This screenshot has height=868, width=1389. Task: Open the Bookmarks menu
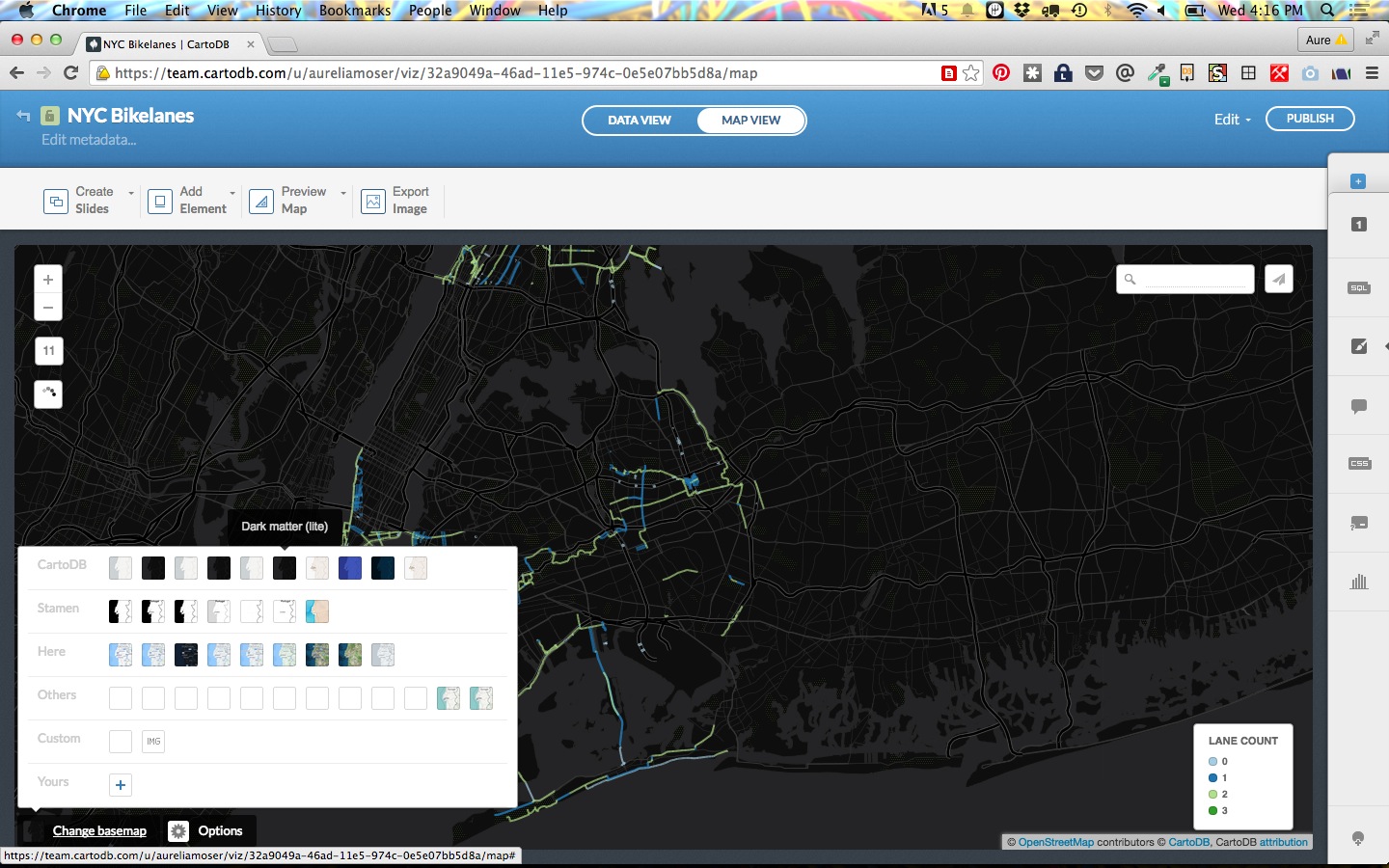pyautogui.click(x=355, y=11)
